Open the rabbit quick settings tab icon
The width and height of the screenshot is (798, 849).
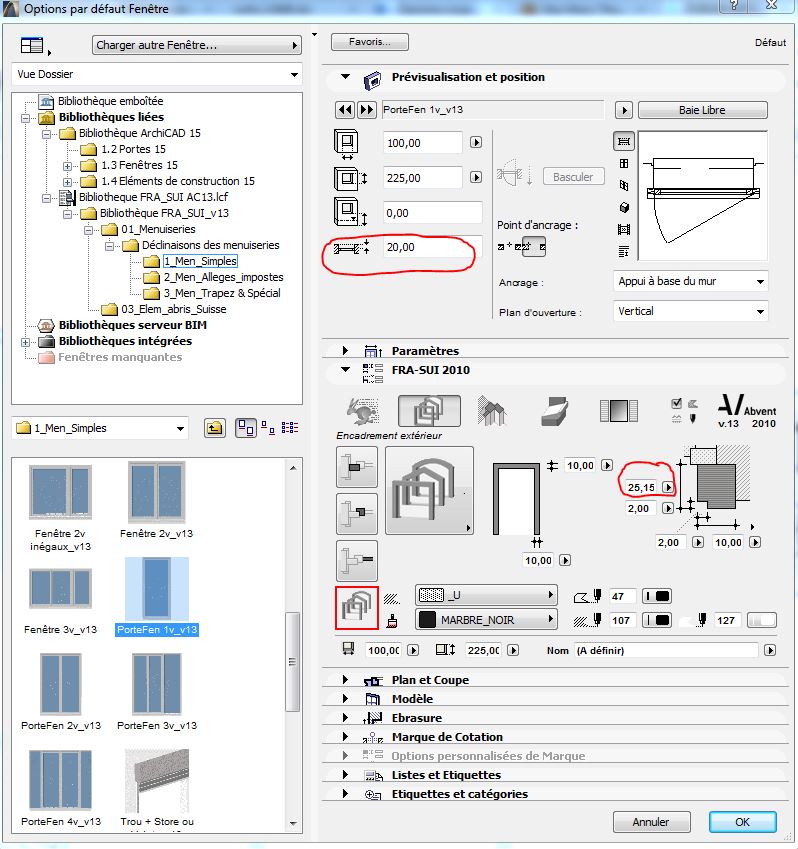(x=362, y=411)
